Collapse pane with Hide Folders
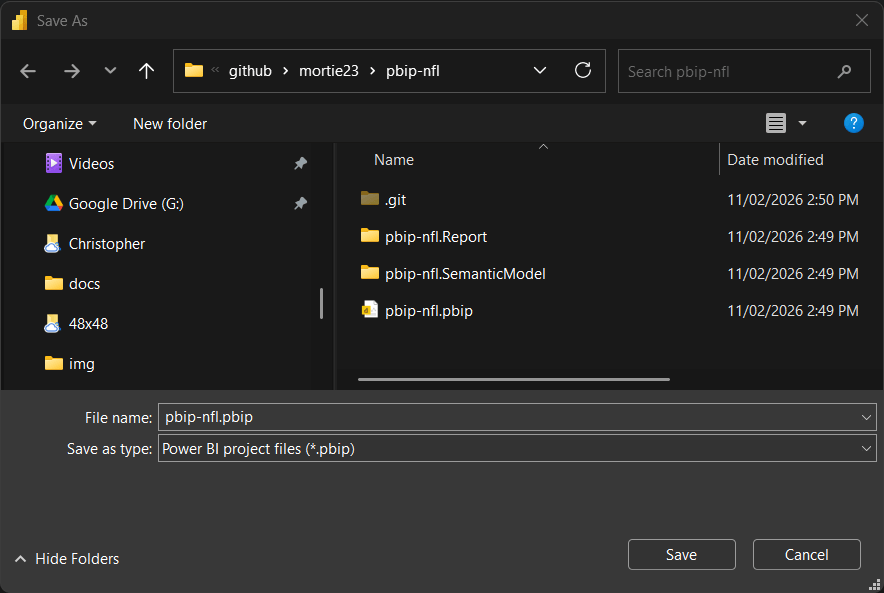 pyautogui.click(x=66, y=559)
